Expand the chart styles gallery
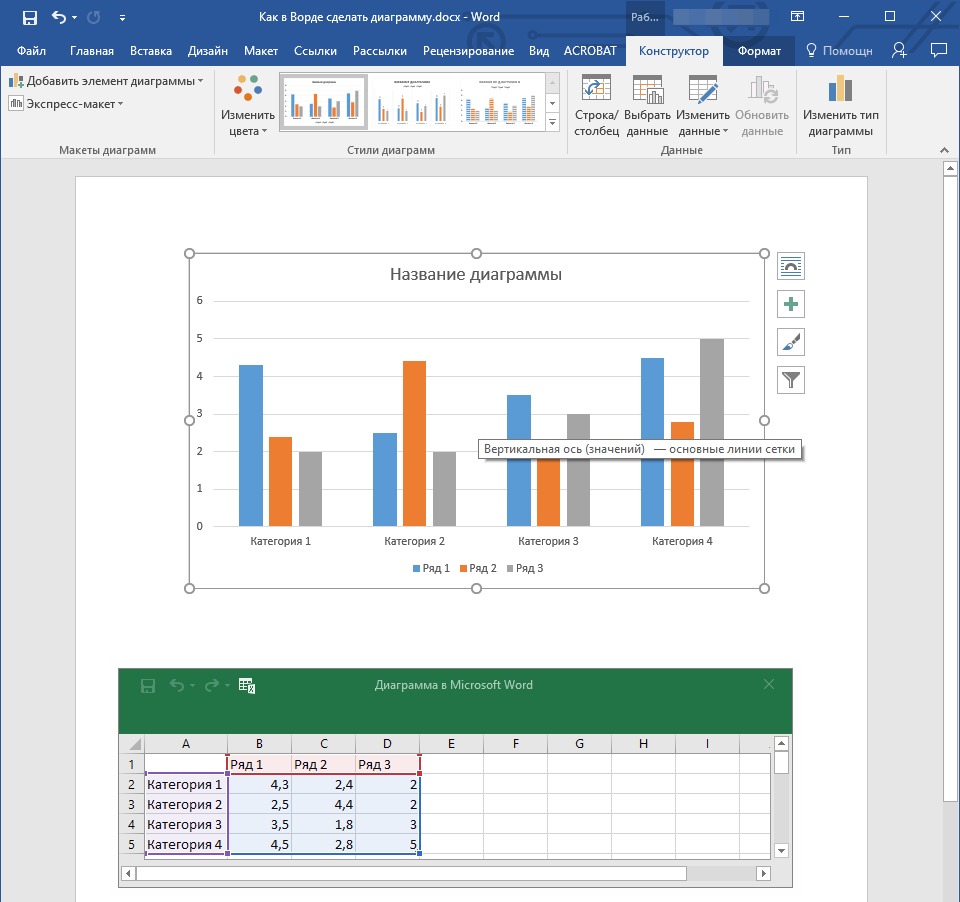The height and width of the screenshot is (902, 960). point(553,122)
